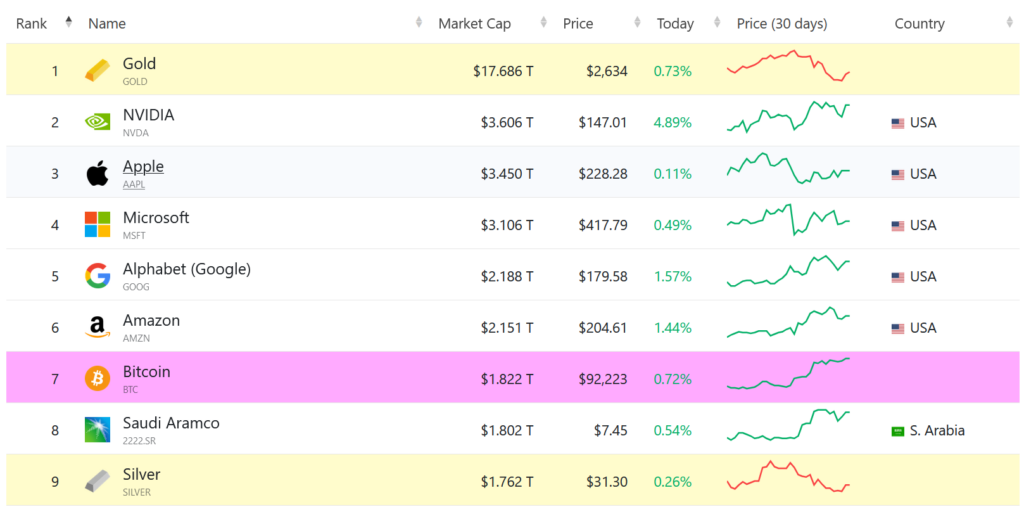Open the Saudi Aramco name link
The height and width of the screenshot is (507, 1024).
coord(171,423)
